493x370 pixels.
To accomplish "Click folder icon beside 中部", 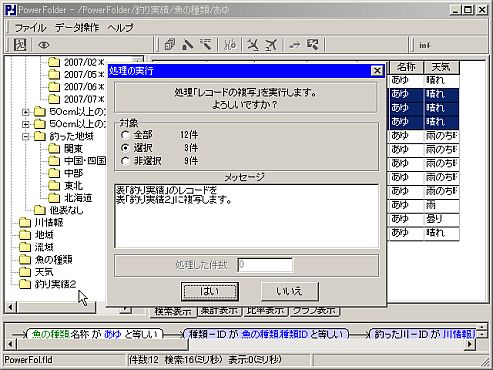I will (54, 173).
